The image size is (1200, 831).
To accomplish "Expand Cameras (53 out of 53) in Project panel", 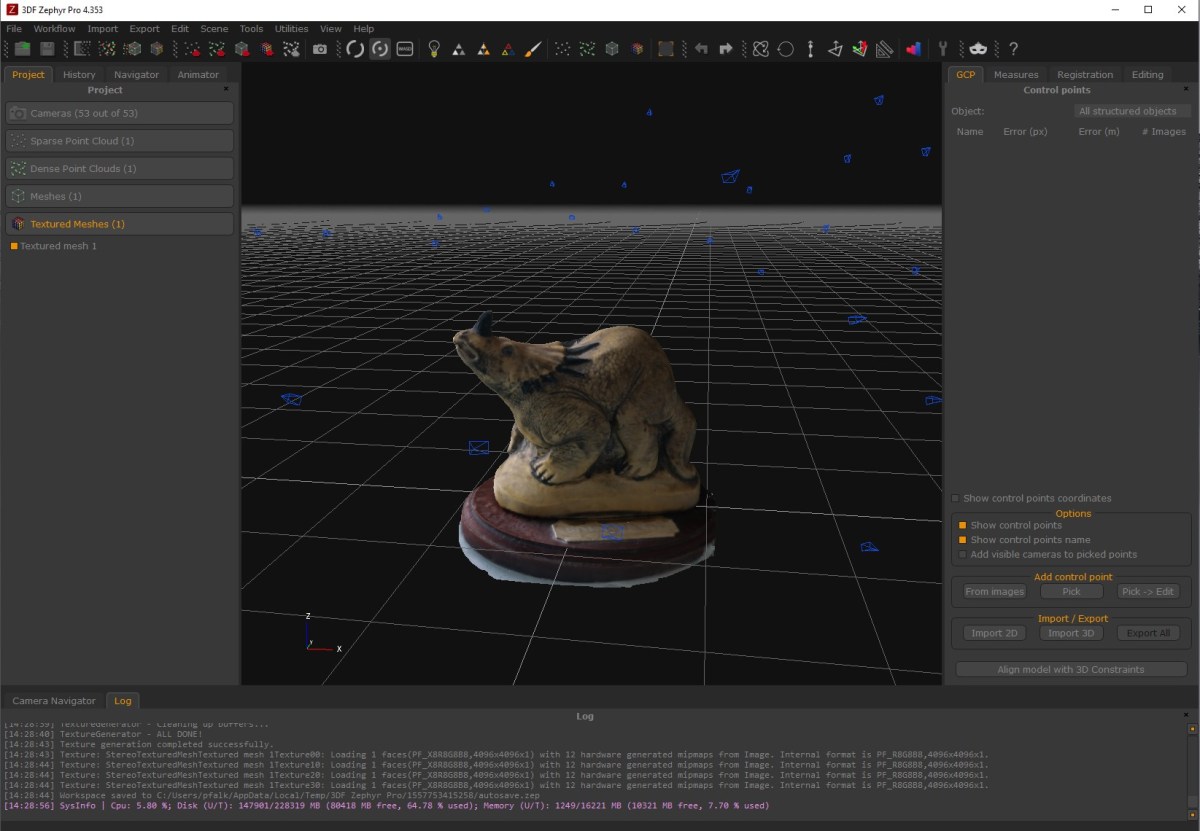I will tap(119, 113).
